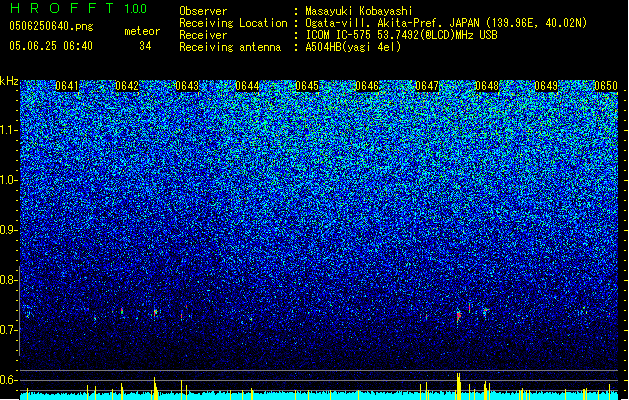Click the version number 1.00
The width and height of the screenshot is (629, 400).
coord(136,8)
